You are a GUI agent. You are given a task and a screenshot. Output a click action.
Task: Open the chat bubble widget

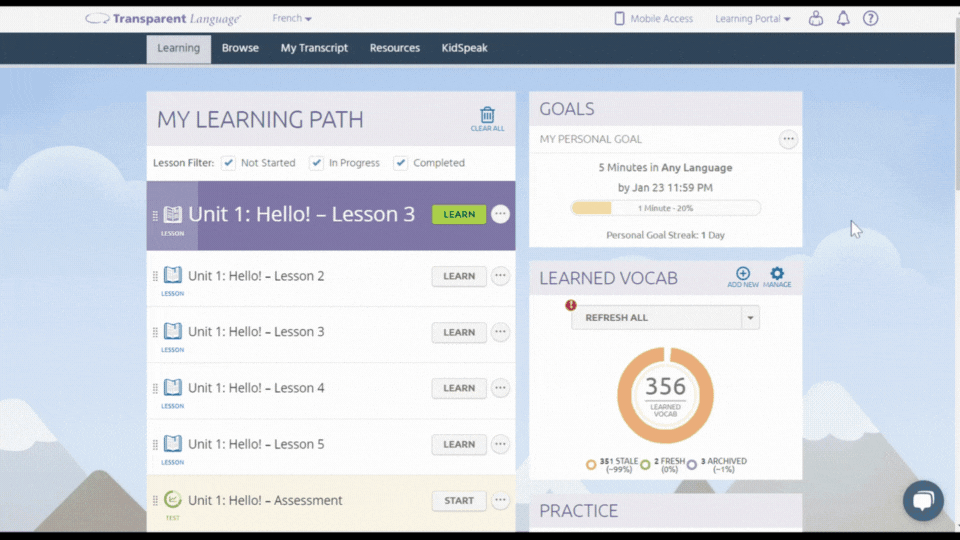[923, 501]
